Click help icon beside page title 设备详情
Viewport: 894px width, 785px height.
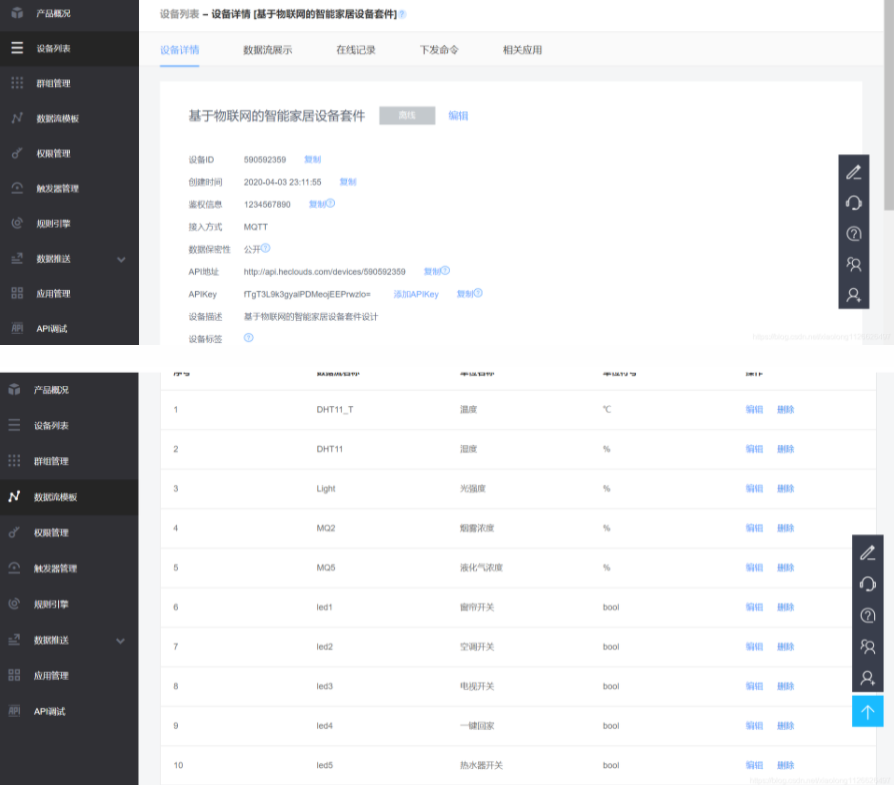[x=403, y=14]
